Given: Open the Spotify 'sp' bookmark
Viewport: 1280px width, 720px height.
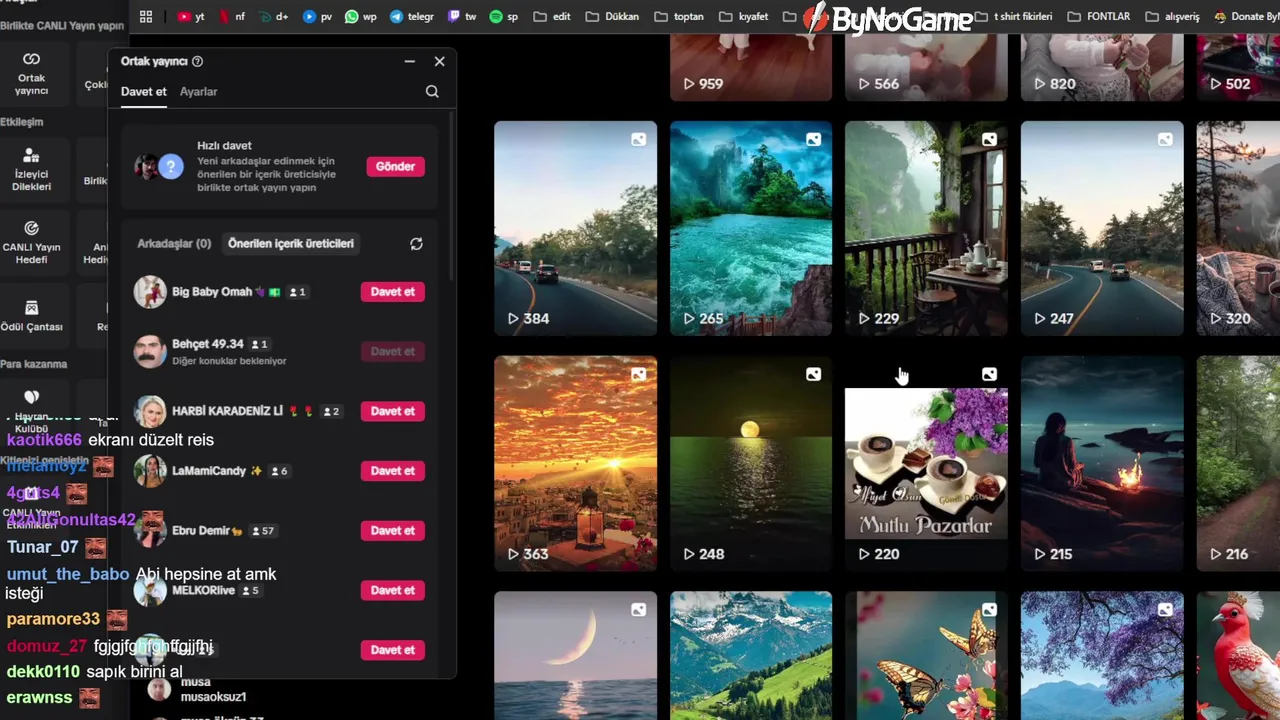Looking at the screenshot, I should pos(504,16).
